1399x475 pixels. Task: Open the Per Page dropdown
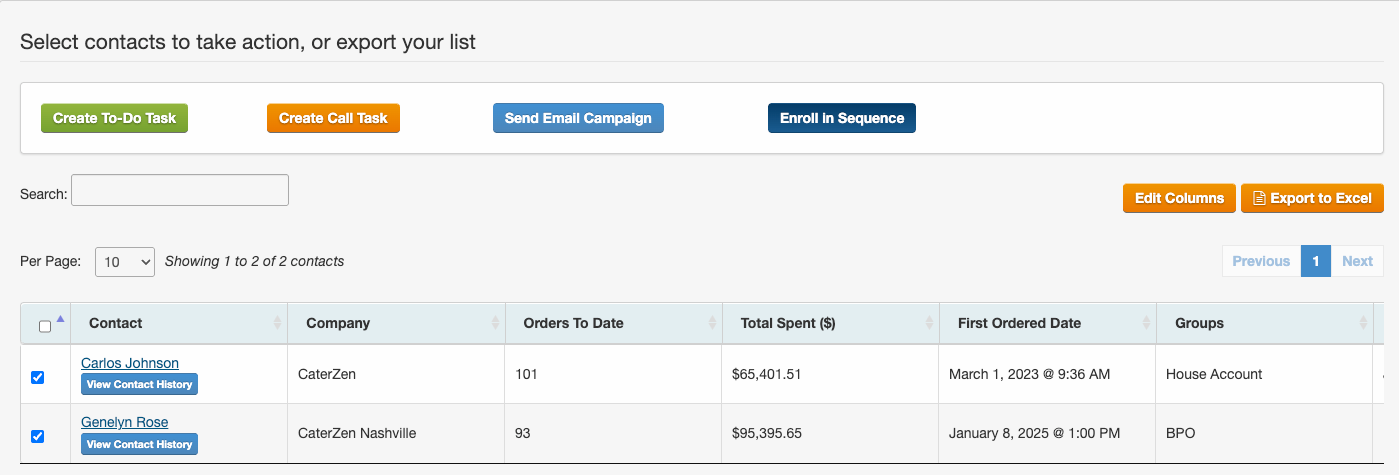[x=125, y=261]
